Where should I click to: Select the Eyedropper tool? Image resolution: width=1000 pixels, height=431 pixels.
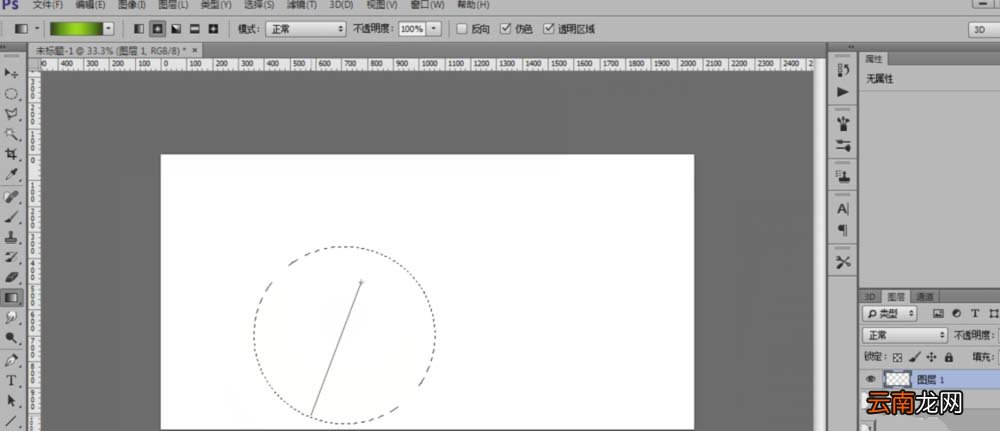[11, 174]
